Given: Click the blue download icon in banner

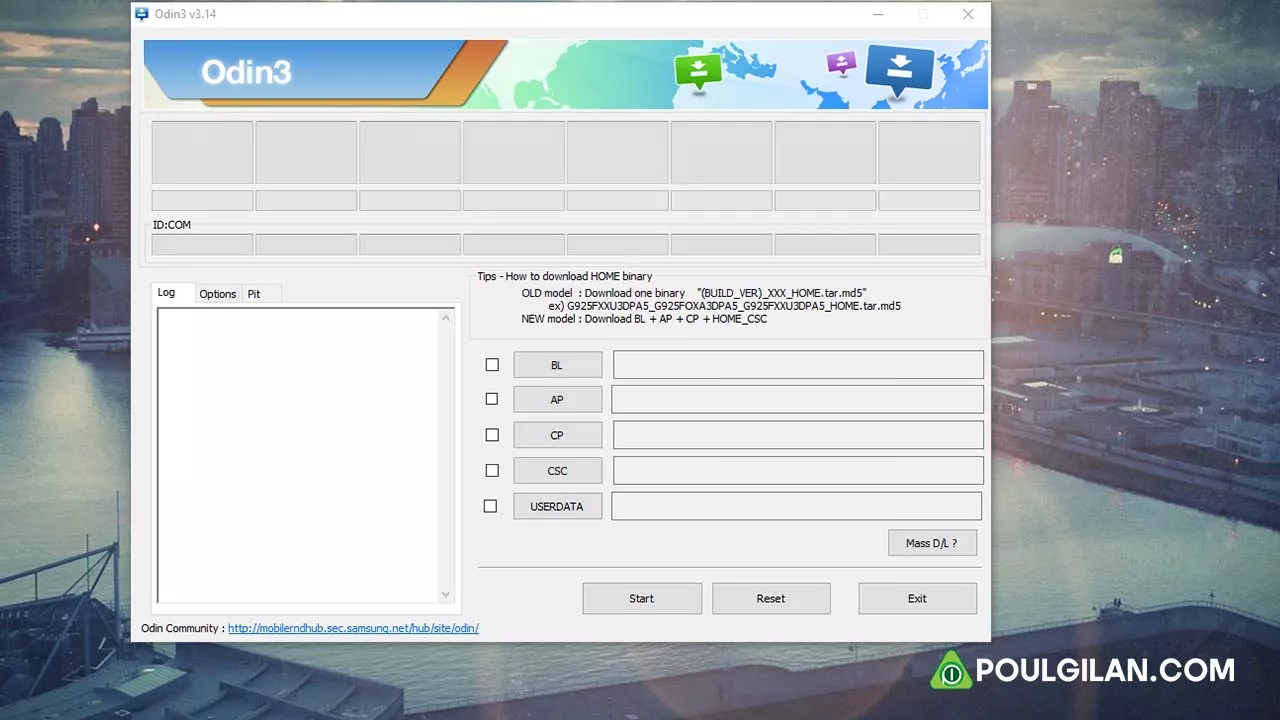Looking at the screenshot, I should coord(899,72).
